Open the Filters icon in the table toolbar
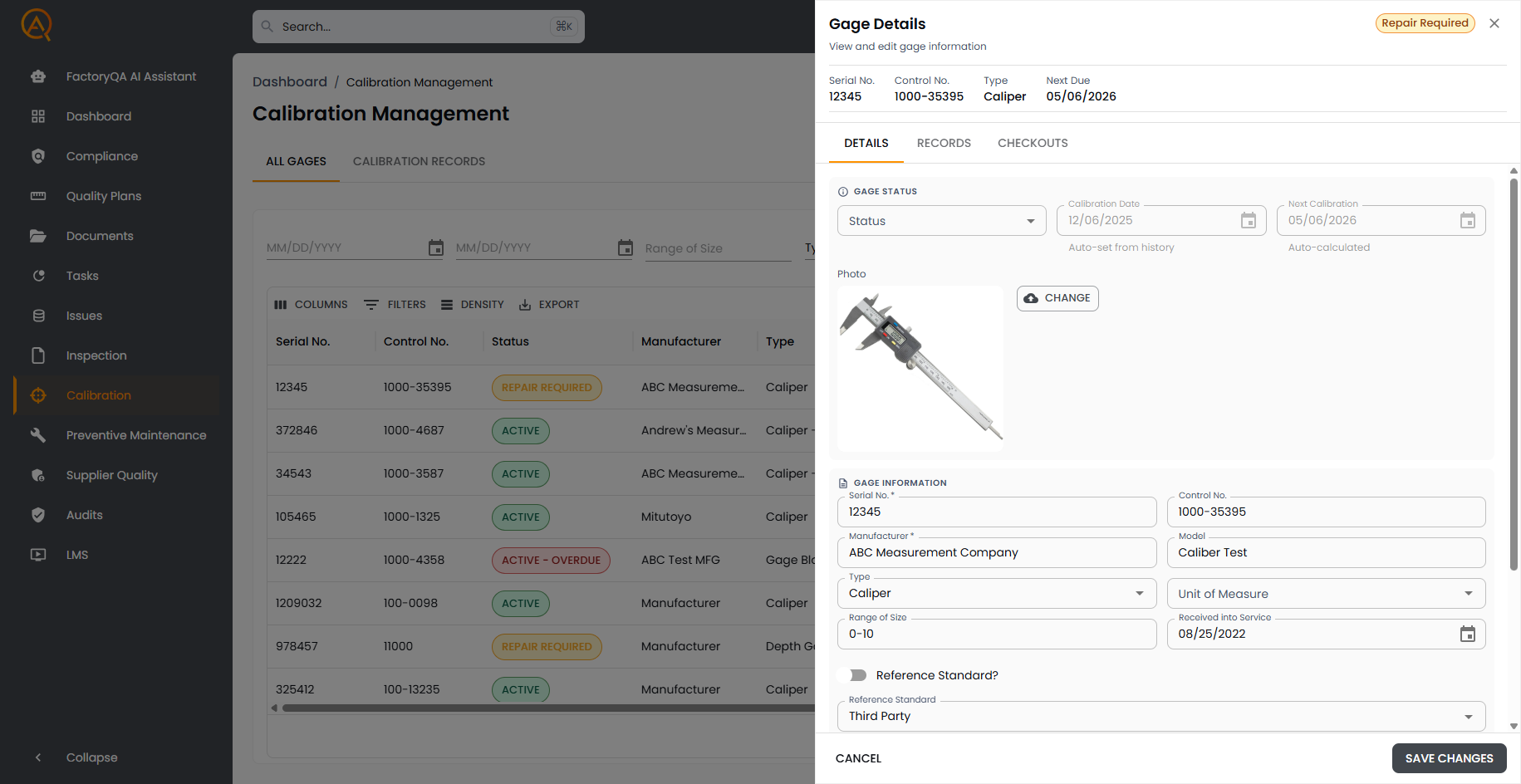This screenshot has width=1521, height=784. tap(370, 304)
